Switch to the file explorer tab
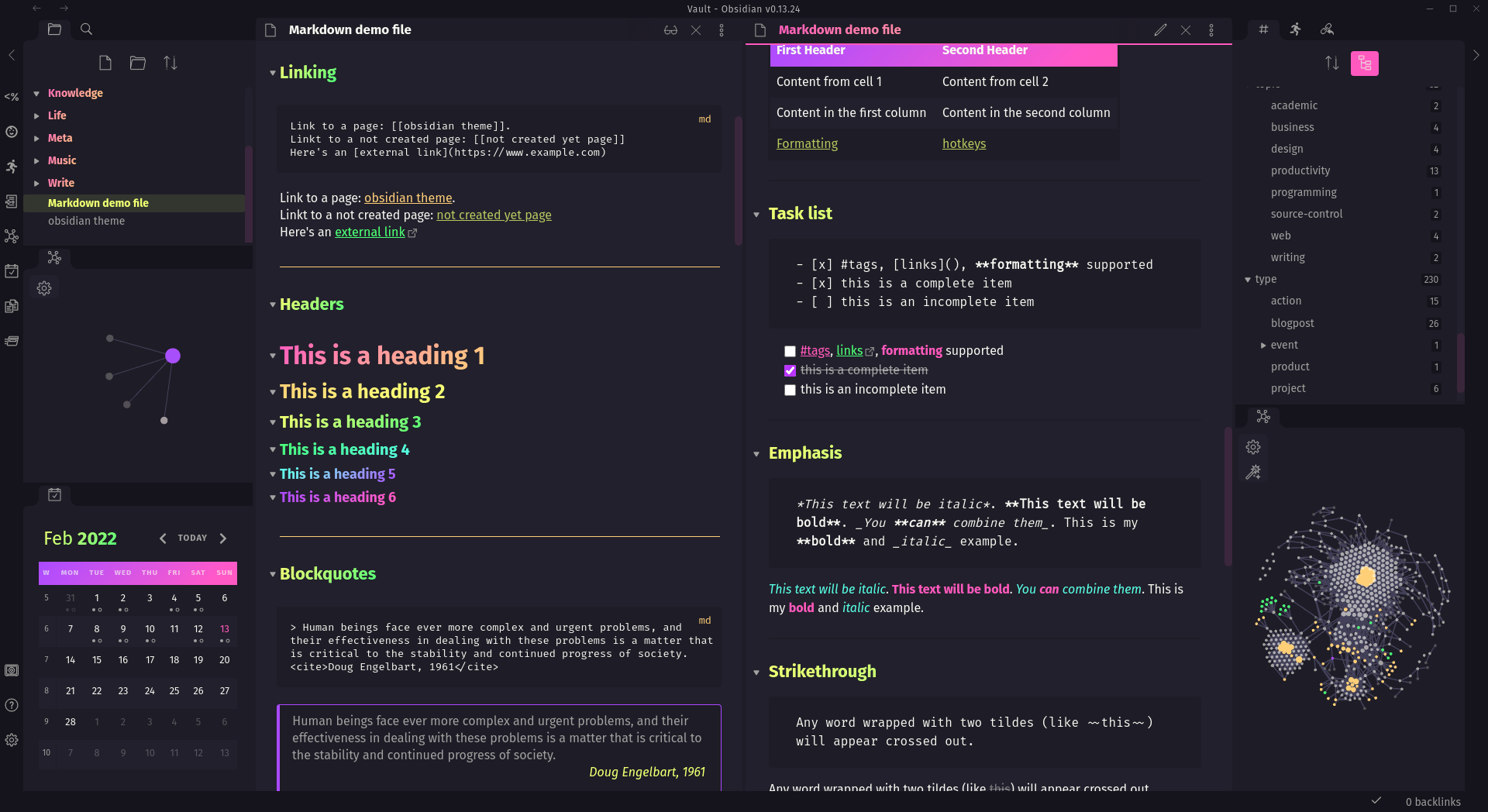Viewport: 1488px width, 812px height. (54, 29)
